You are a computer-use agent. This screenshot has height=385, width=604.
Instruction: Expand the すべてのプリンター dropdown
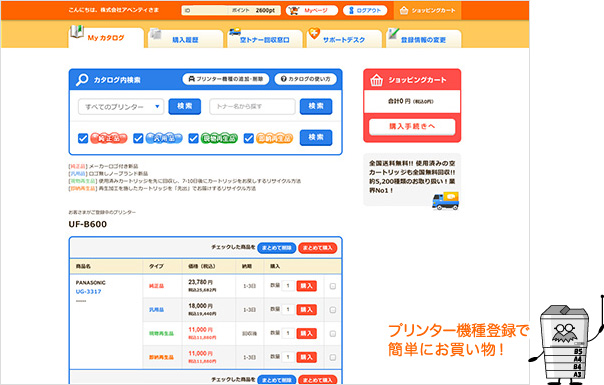(121, 107)
